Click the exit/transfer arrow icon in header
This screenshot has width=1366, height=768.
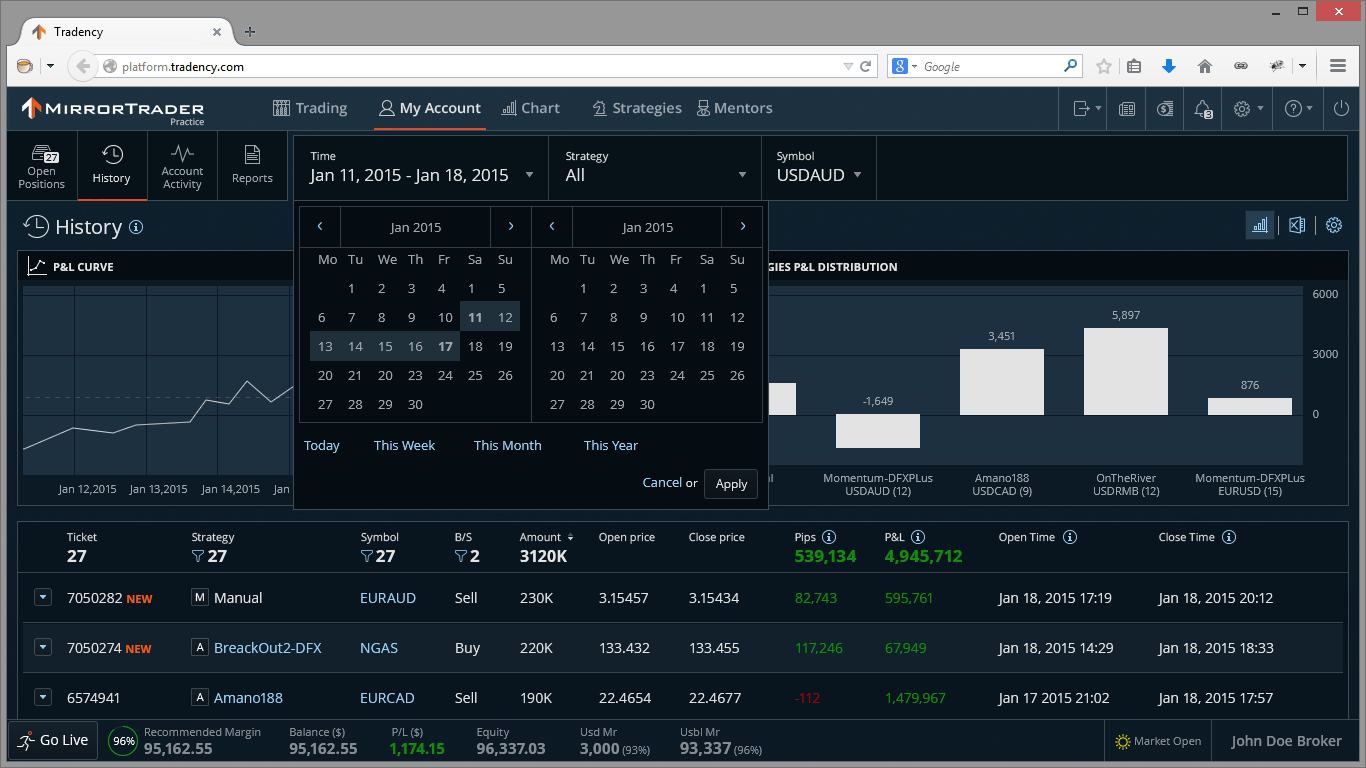pos(1087,109)
